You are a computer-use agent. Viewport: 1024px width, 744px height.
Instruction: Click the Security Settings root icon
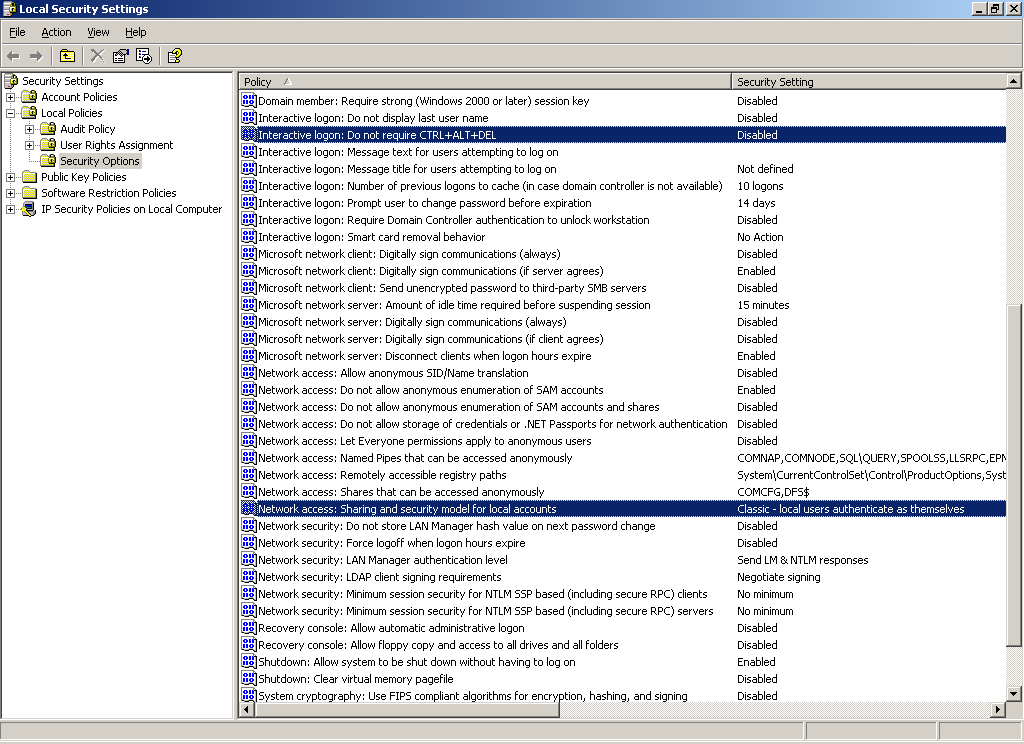11,81
